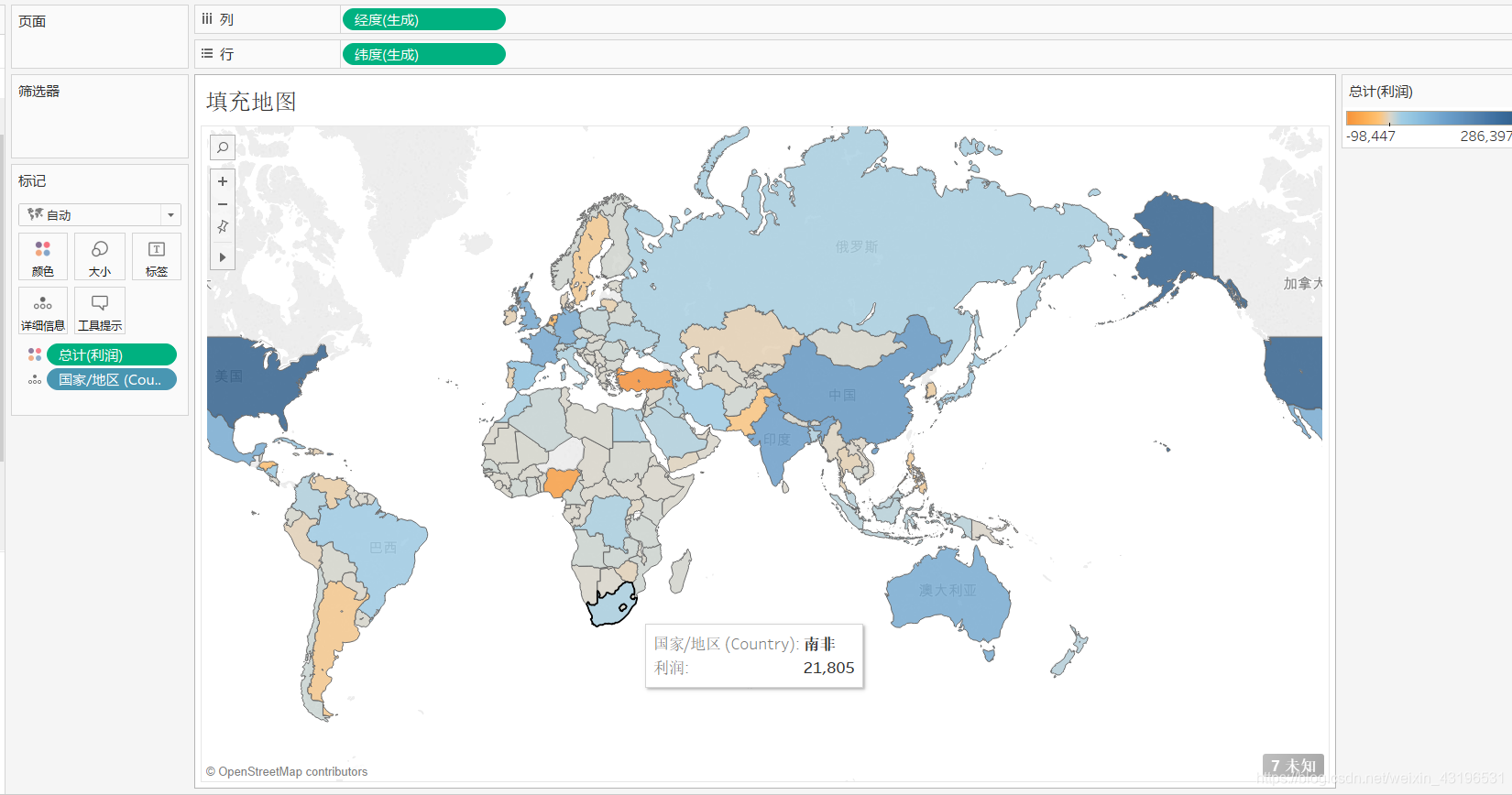Click the profit color gradient legend bar
The image size is (1512, 795).
click(1428, 117)
